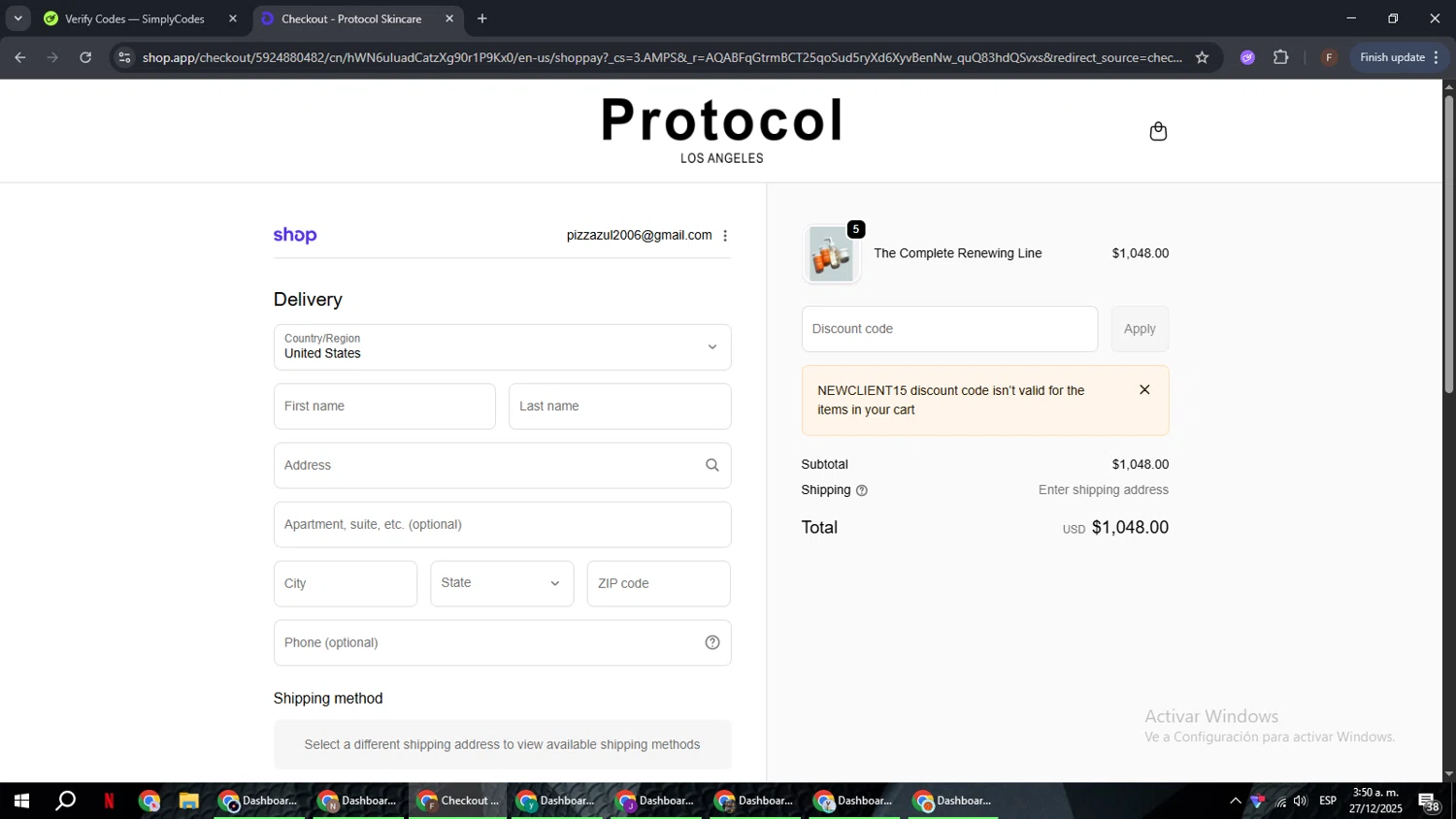1456x819 pixels.
Task: Open the Extensions puzzle icon
Action: click(1281, 57)
